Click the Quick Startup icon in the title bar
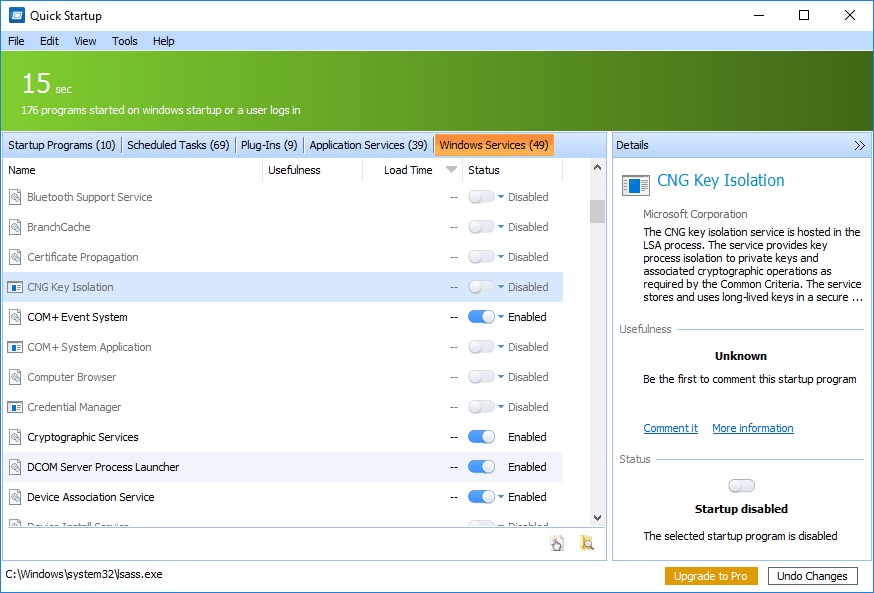This screenshot has height=593, width=874. [x=15, y=15]
